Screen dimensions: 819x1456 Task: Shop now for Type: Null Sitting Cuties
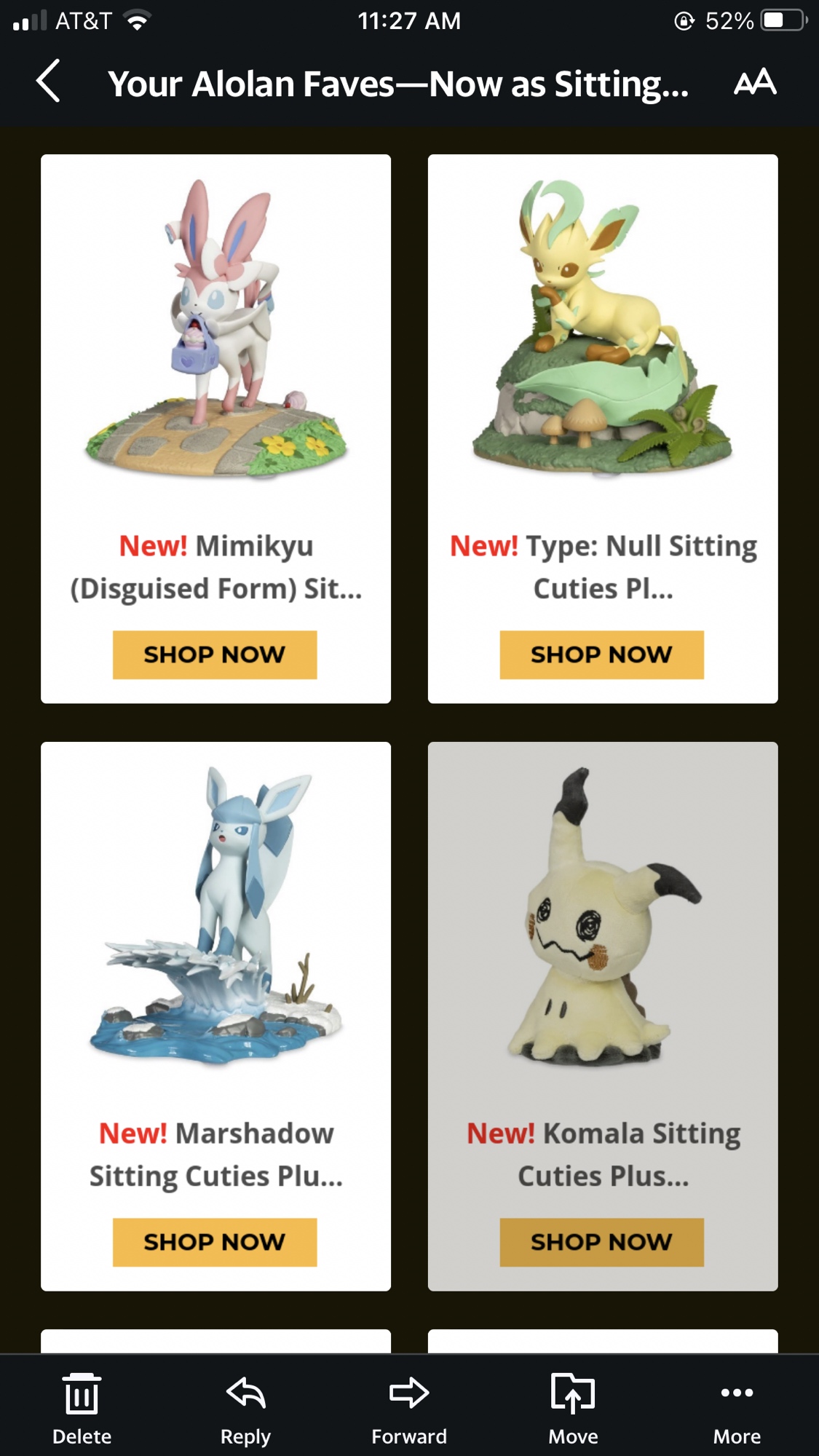pos(601,654)
